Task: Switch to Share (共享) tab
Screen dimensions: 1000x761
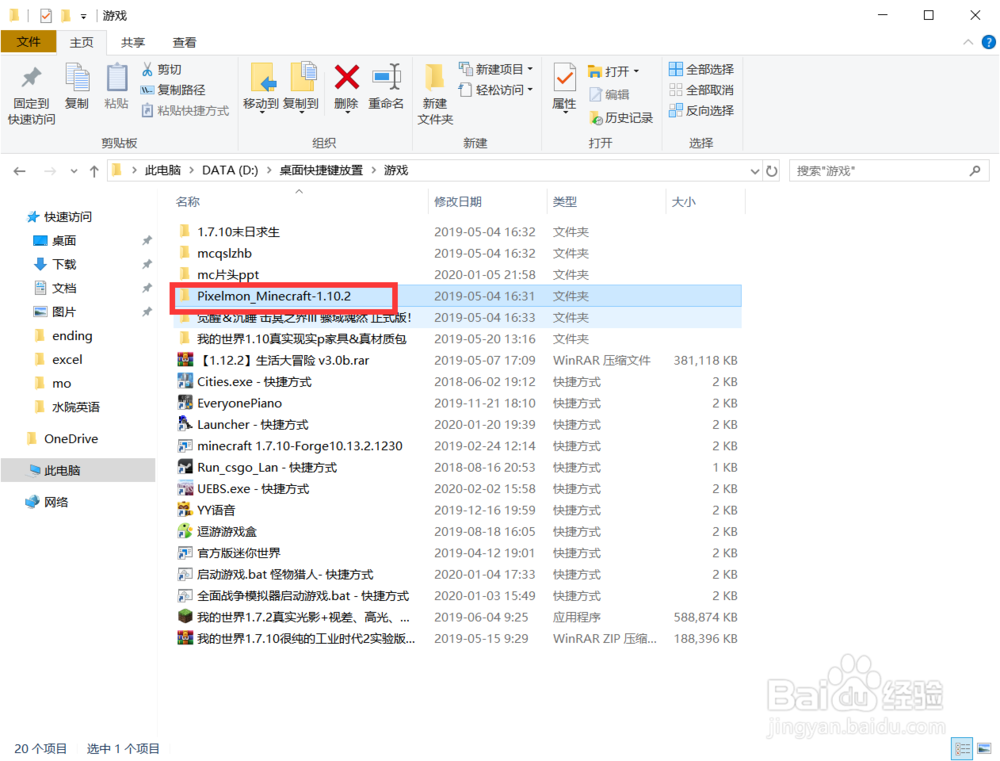Action: click(133, 42)
